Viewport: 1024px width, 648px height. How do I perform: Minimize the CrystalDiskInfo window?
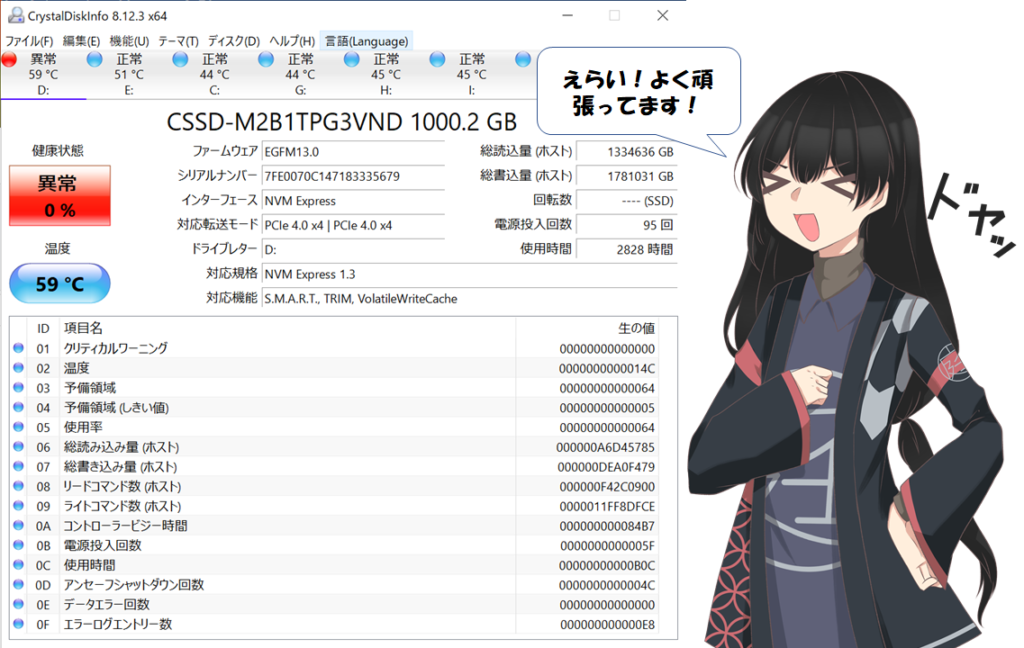[x=568, y=15]
